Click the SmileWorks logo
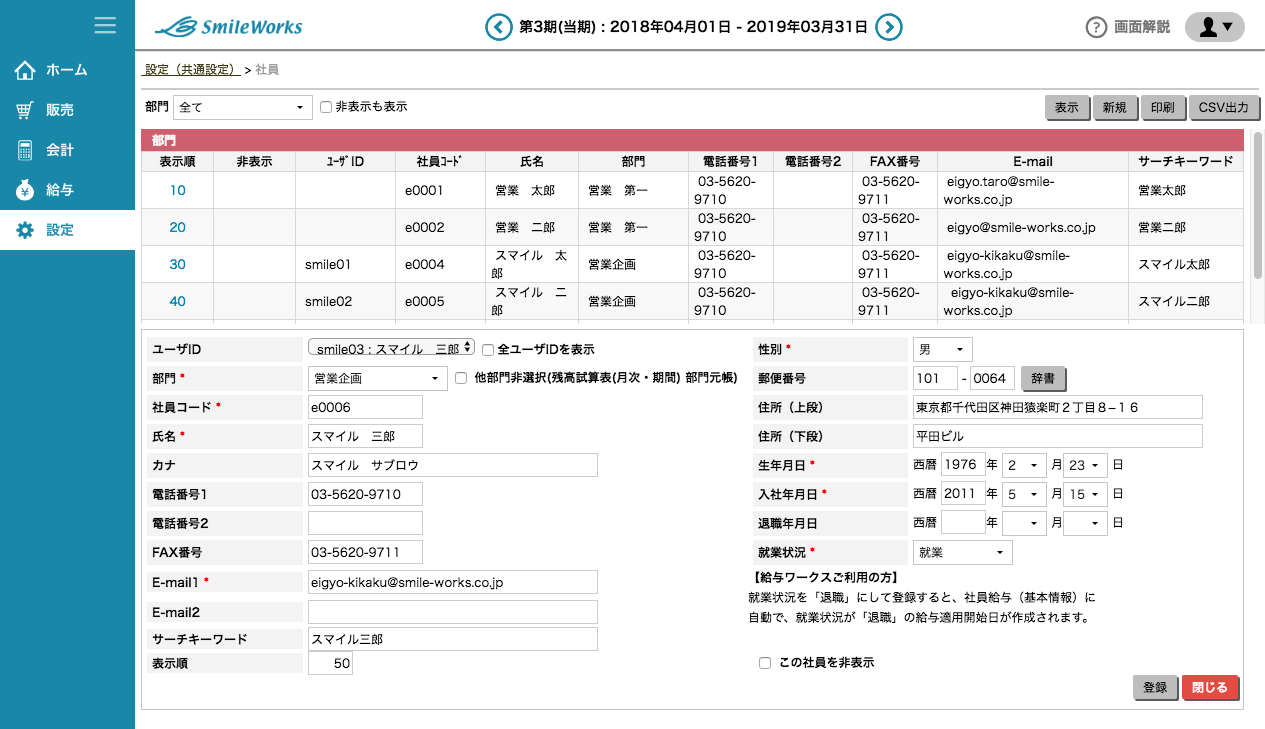Image resolution: width=1265 pixels, height=729 pixels. [x=230, y=27]
